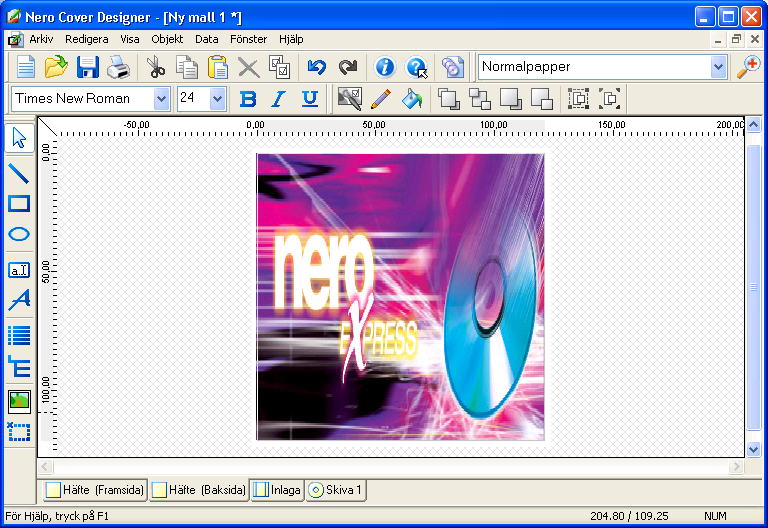Print using the printer icon
Screen dimensions: 768x528
pos(119,67)
